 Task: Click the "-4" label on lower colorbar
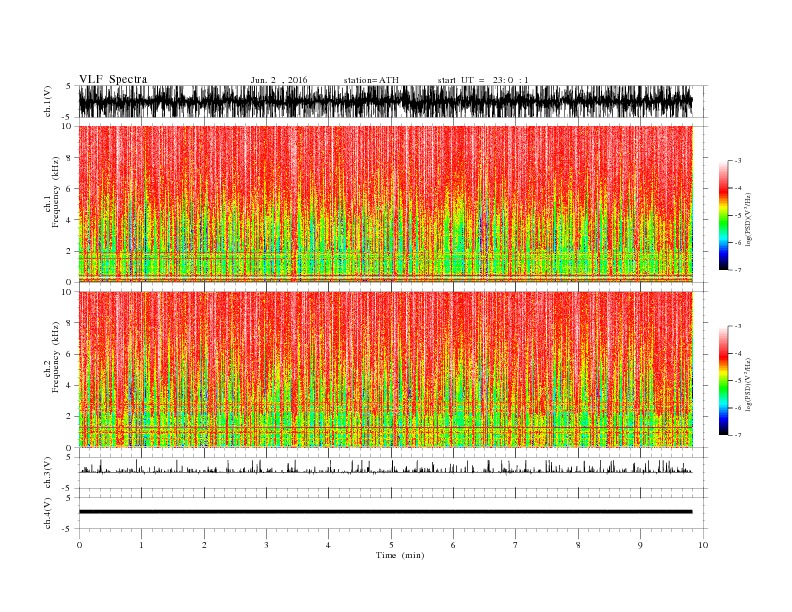[737, 353]
